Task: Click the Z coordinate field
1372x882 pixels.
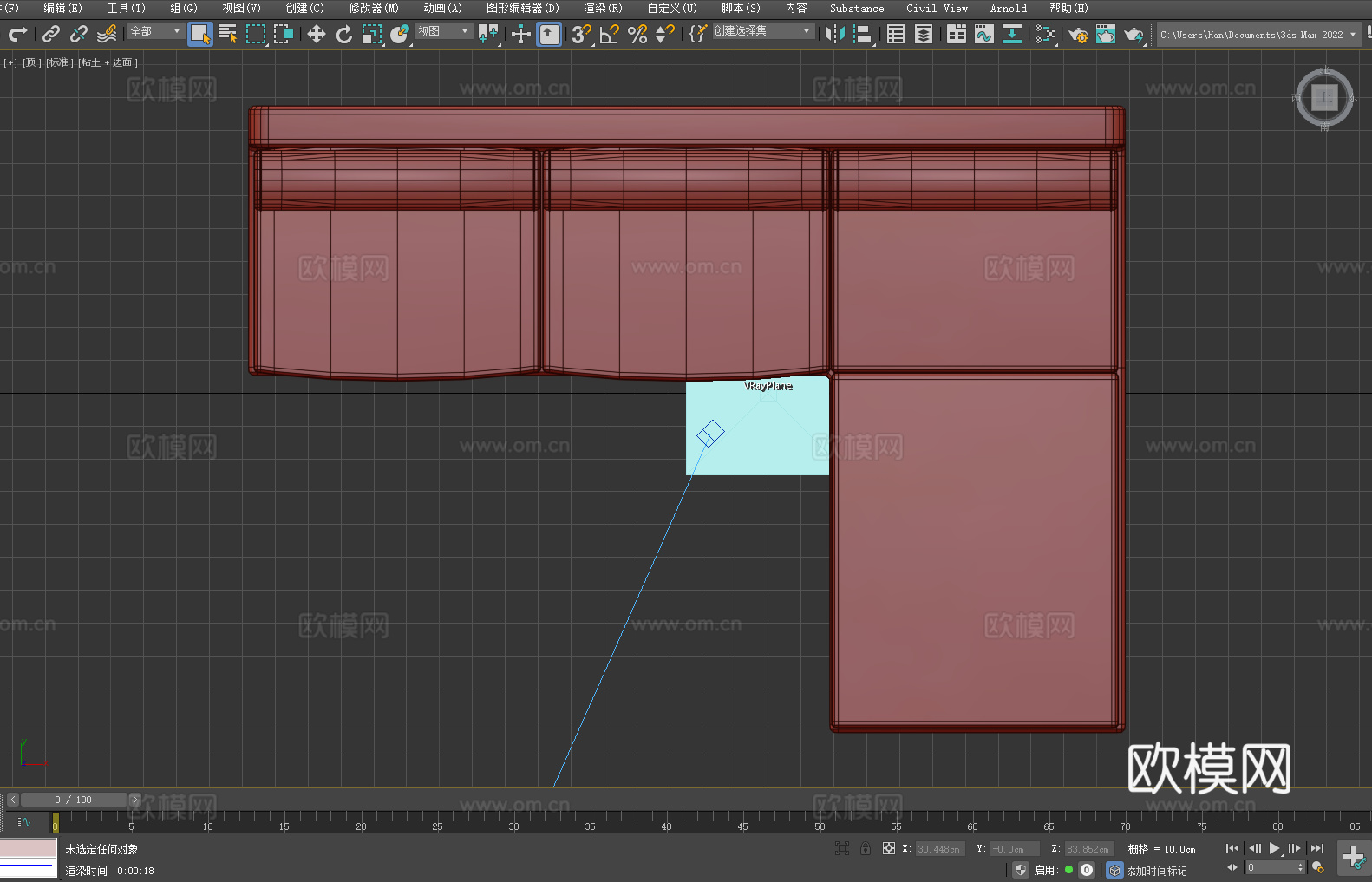Action: pyautogui.click(x=1089, y=849)
